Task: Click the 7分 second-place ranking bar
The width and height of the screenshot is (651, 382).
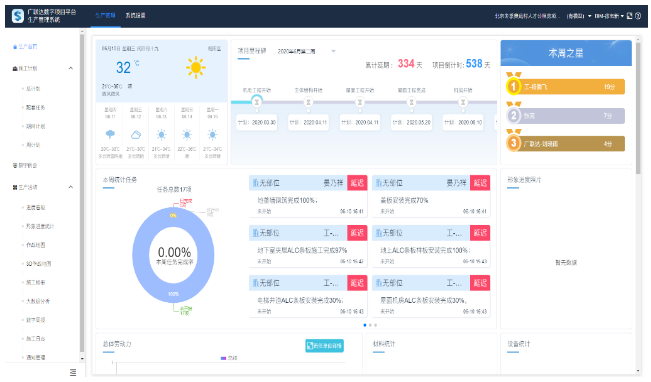Action: (x=571, y=115)
